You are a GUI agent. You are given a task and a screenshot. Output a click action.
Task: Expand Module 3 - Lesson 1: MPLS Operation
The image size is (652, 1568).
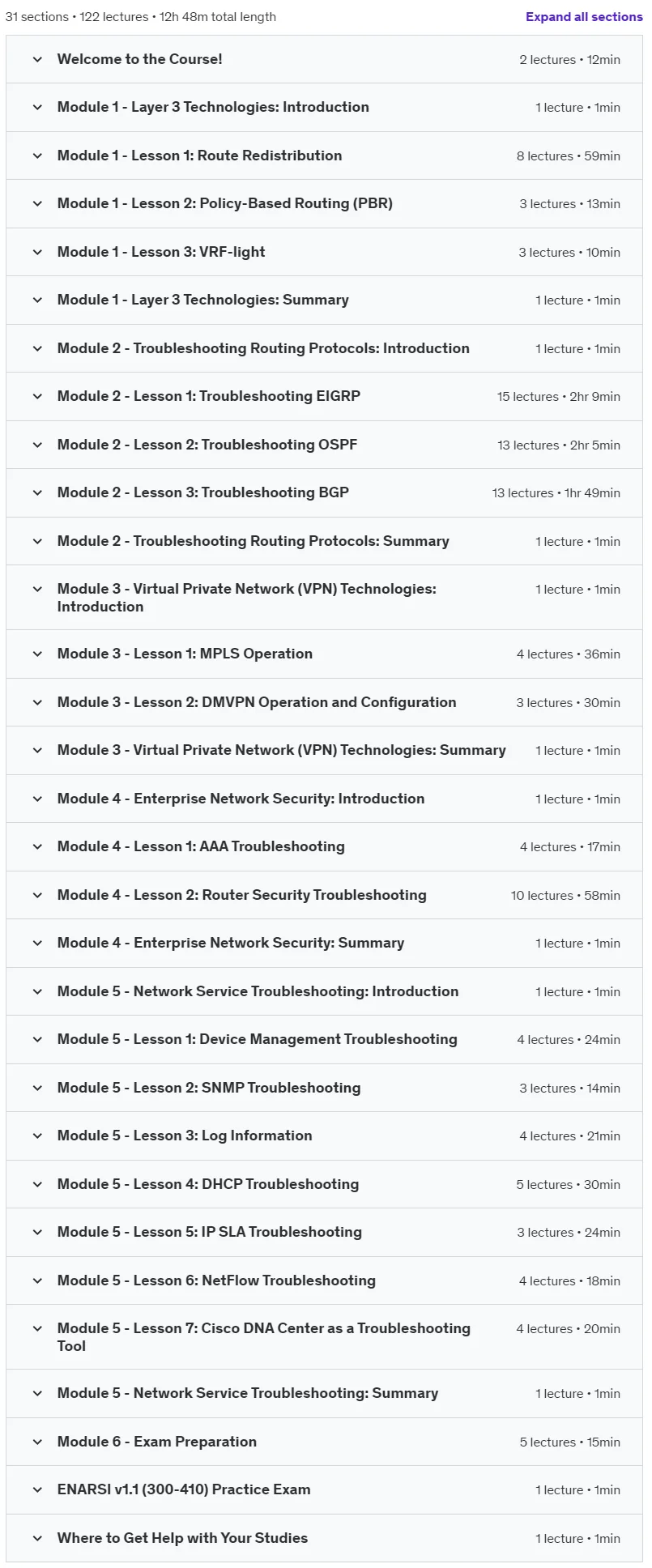[324, 654]
